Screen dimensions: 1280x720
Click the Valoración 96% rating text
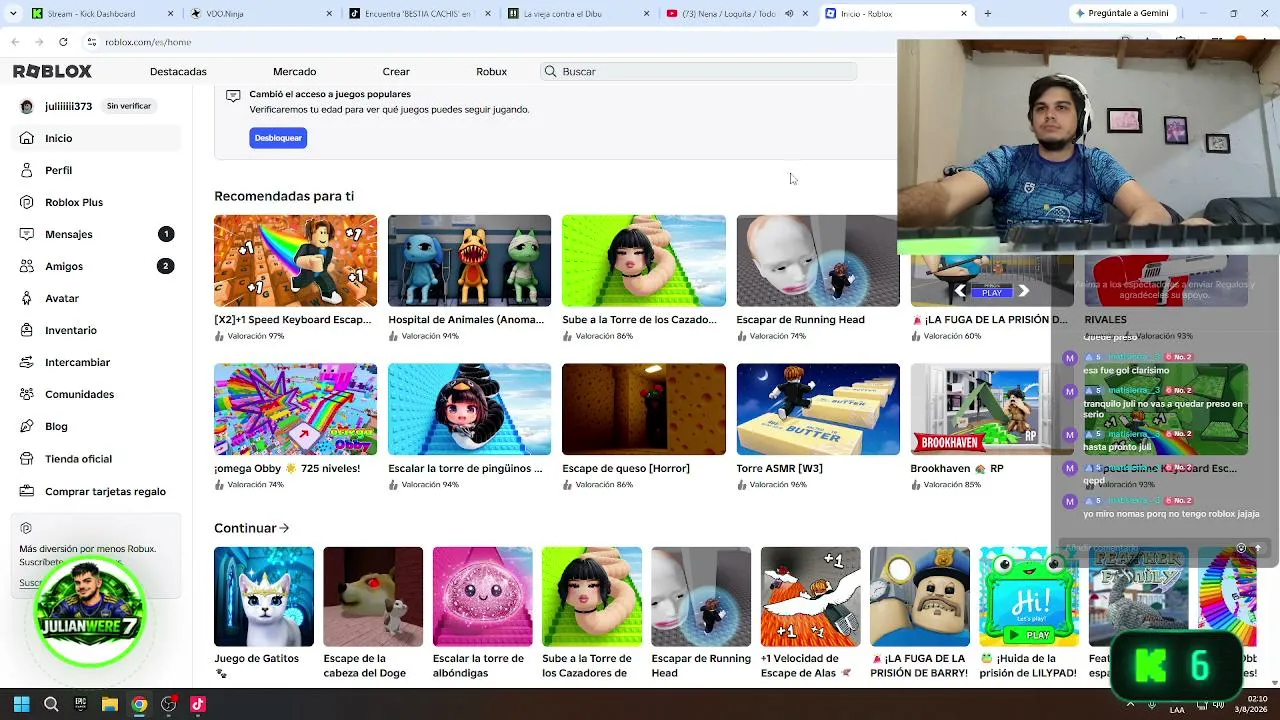778,484
